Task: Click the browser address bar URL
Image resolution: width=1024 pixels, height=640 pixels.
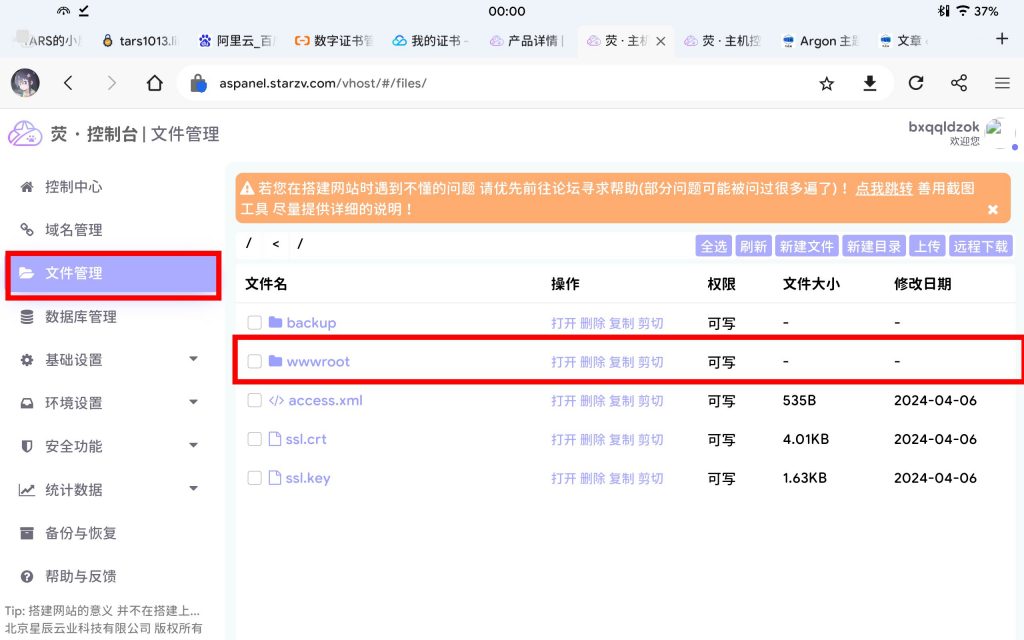Action: click(x=323, y=83)
